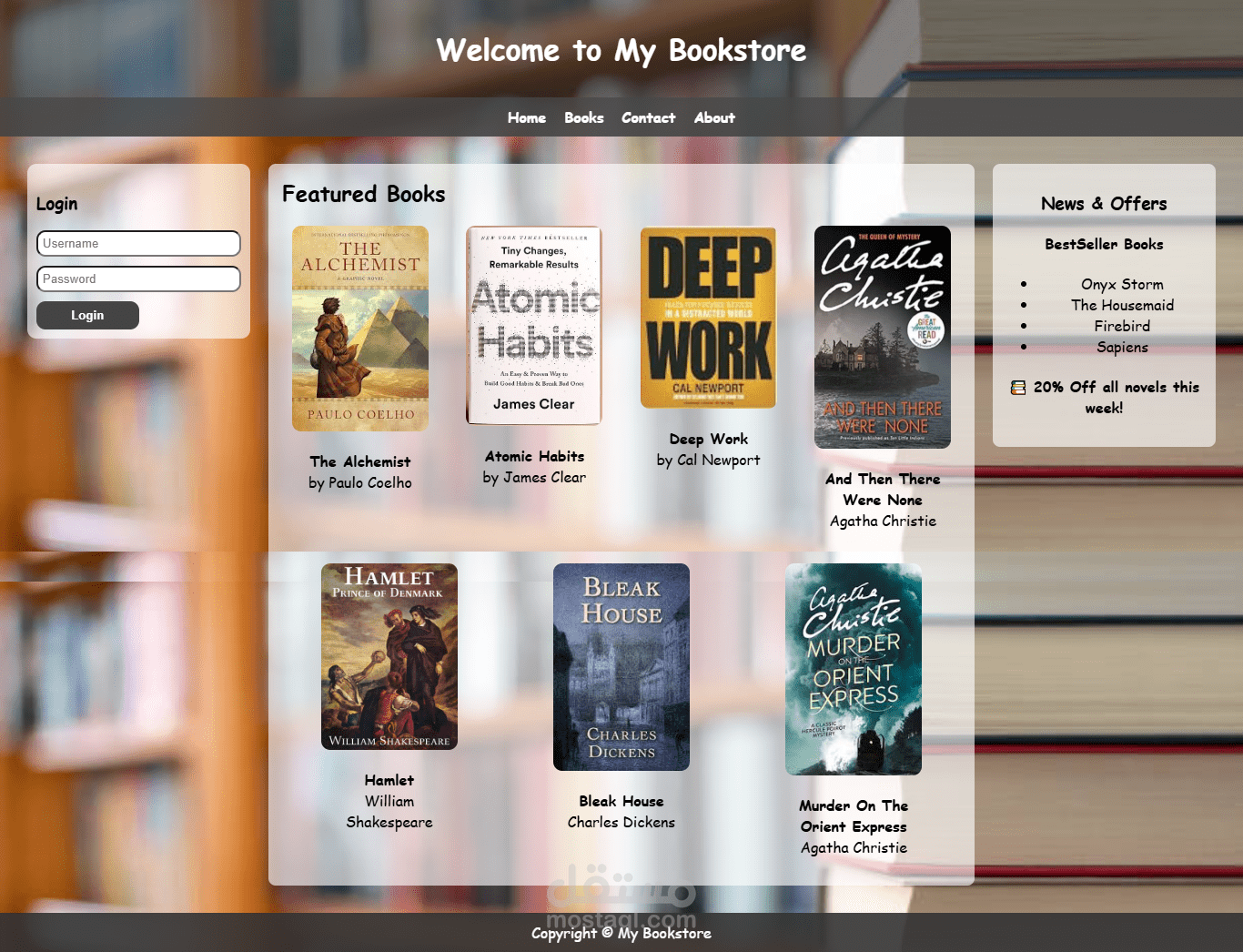The image size is (1243, 952).
Task: Click the 'Welcome to My Bookstore' title
Action: [x=621, y=50]
